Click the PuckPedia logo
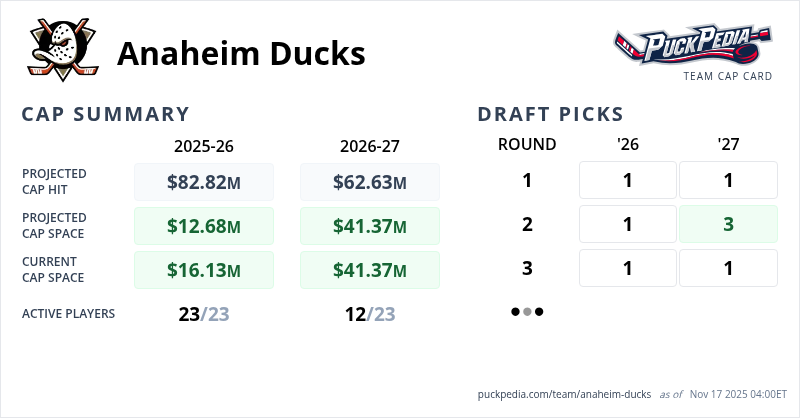Viewport: 800px width, 418px height. (693, 45)
